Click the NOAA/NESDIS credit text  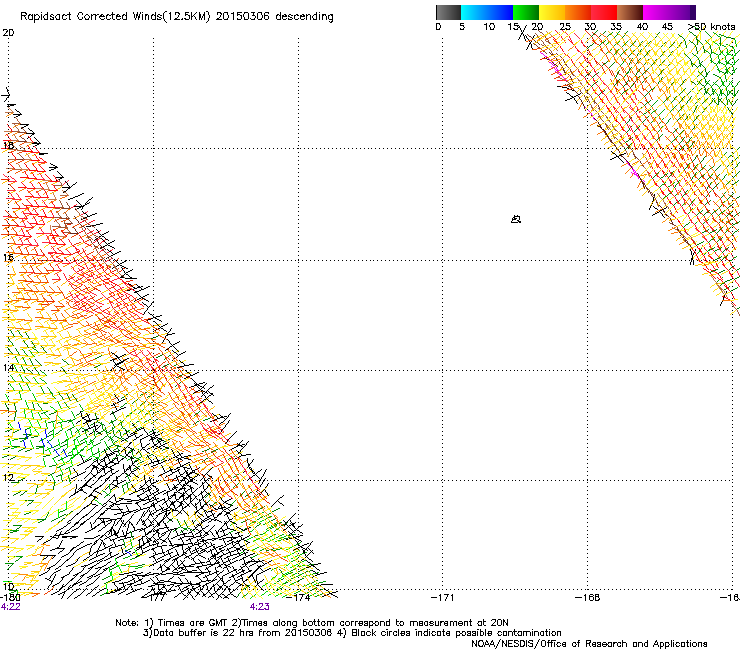click(589, 643)
